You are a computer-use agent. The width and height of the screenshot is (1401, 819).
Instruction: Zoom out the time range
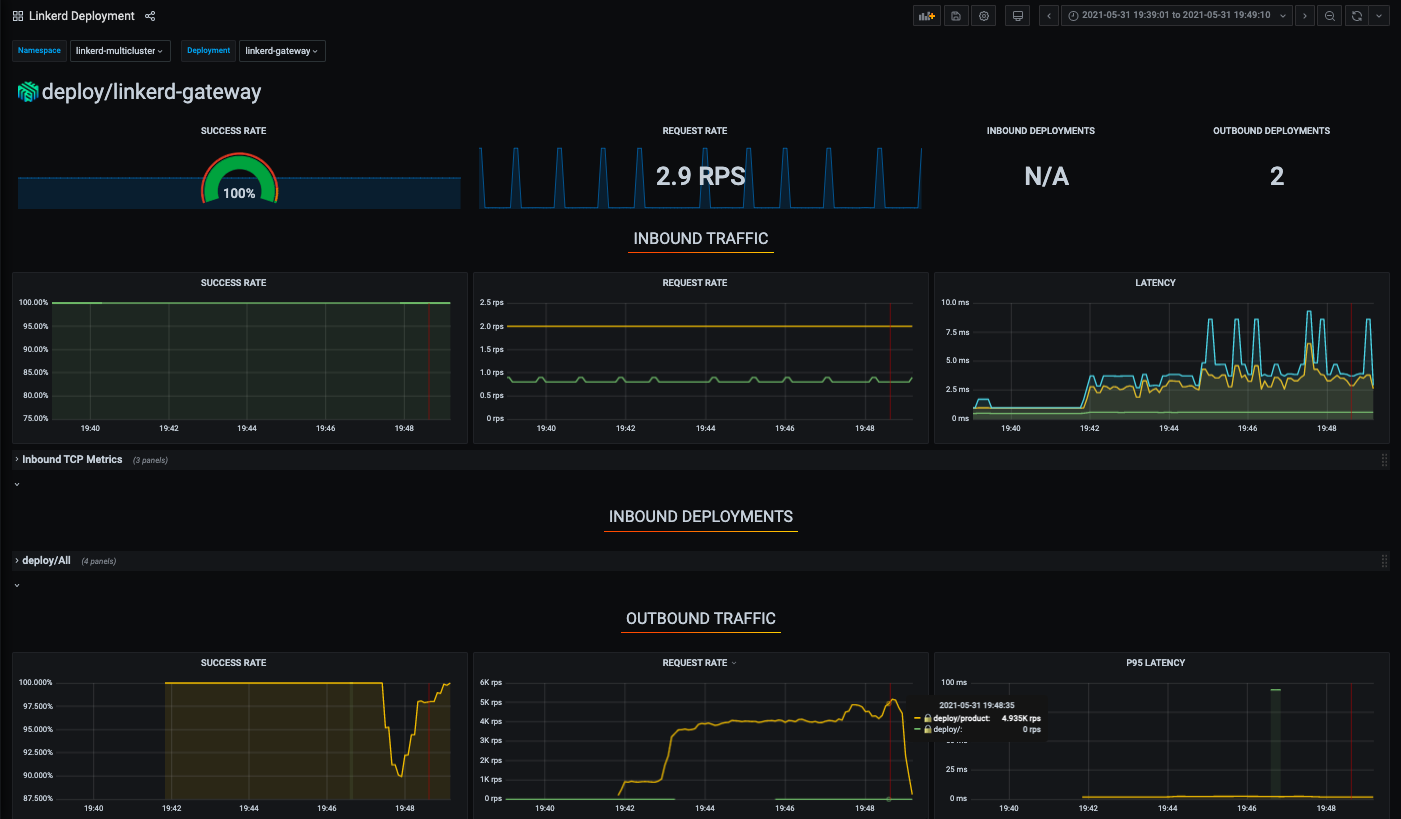click(1330, 15)
